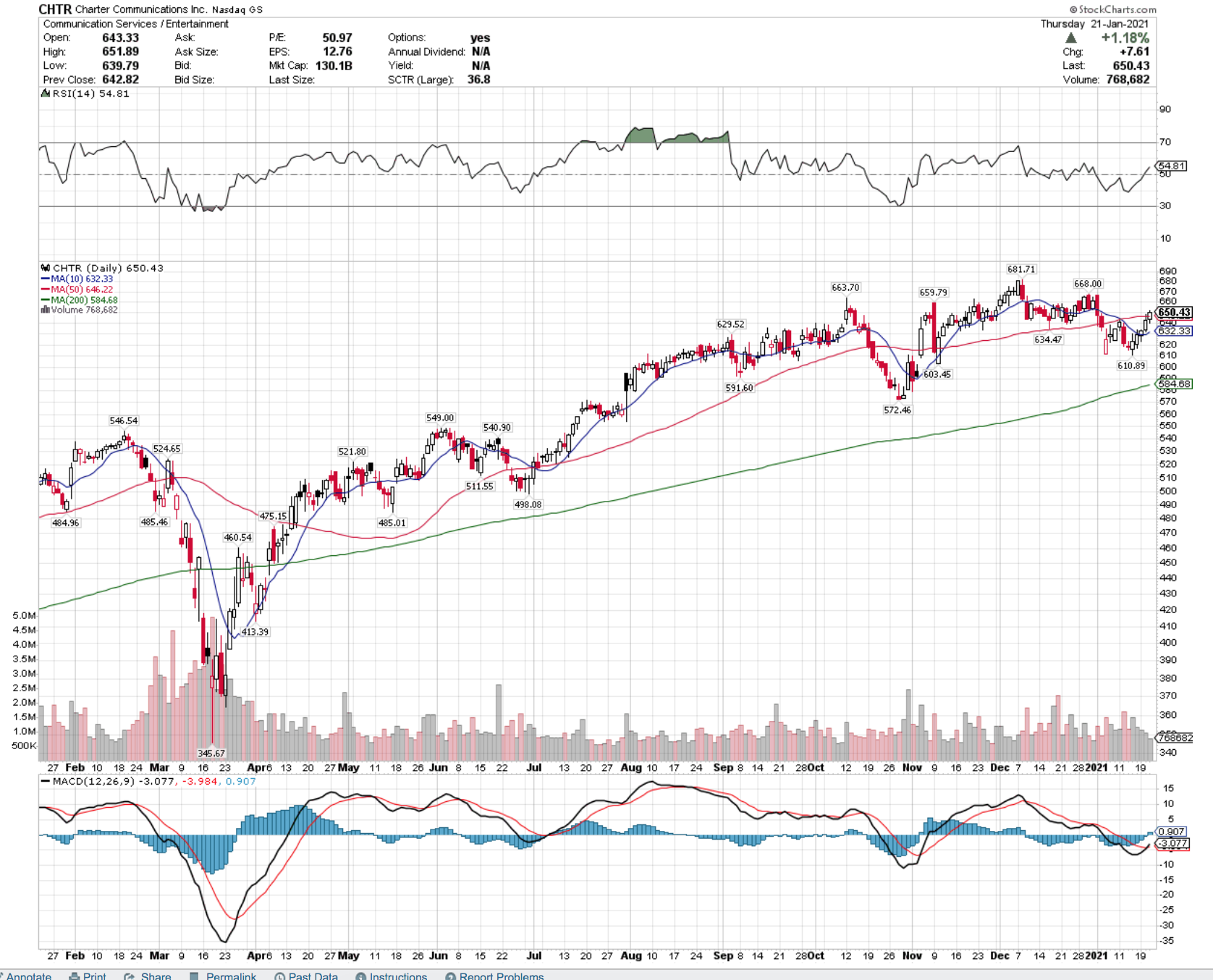Image resolution: width=1213 pixels, height=980 pixels.
Task: Open the Instructions link
Action: pos(399,976)
